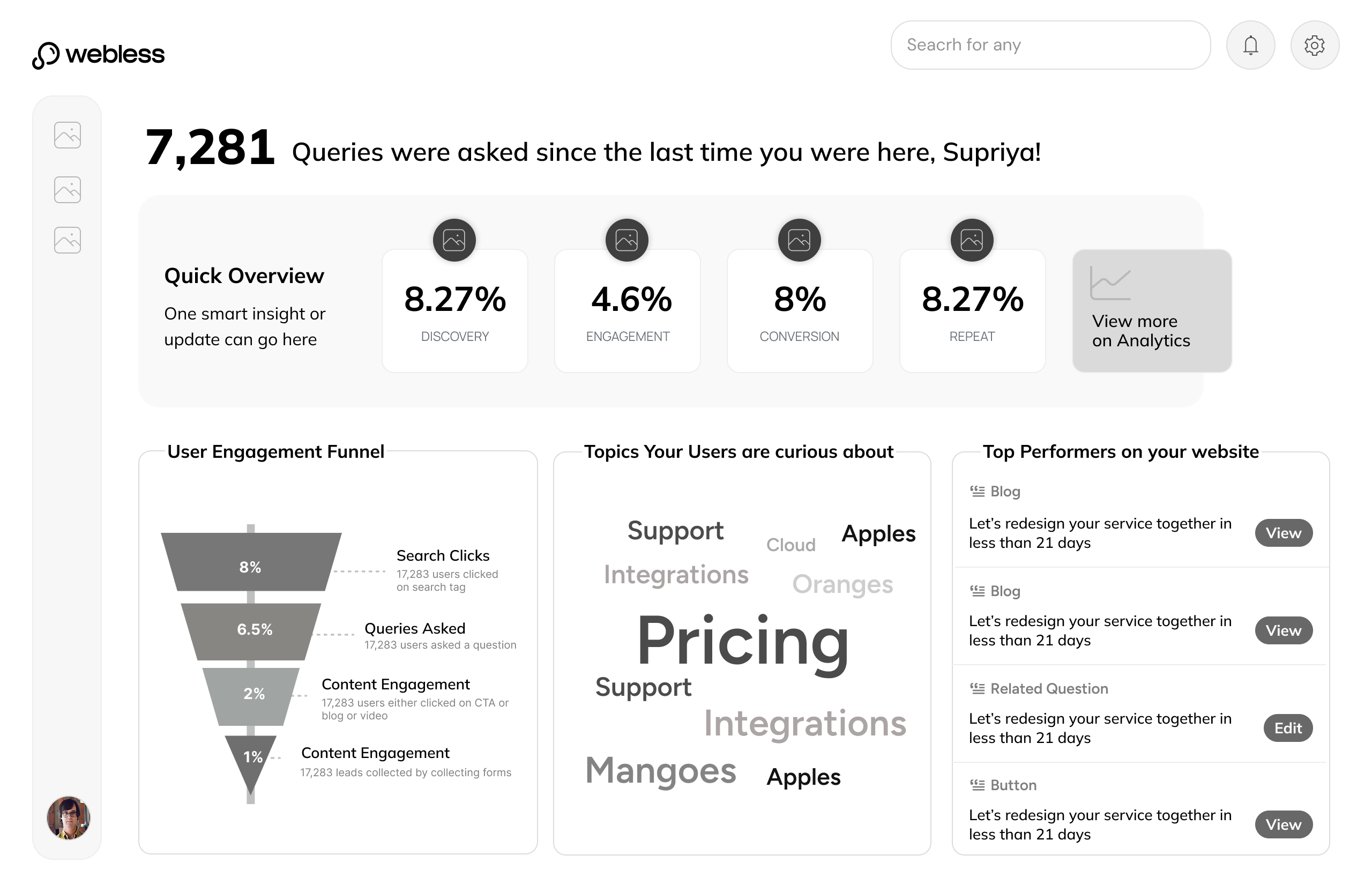The image size is (1372, 892).
Task: Select the second sidebar image icon
Action: click(68, 190)
